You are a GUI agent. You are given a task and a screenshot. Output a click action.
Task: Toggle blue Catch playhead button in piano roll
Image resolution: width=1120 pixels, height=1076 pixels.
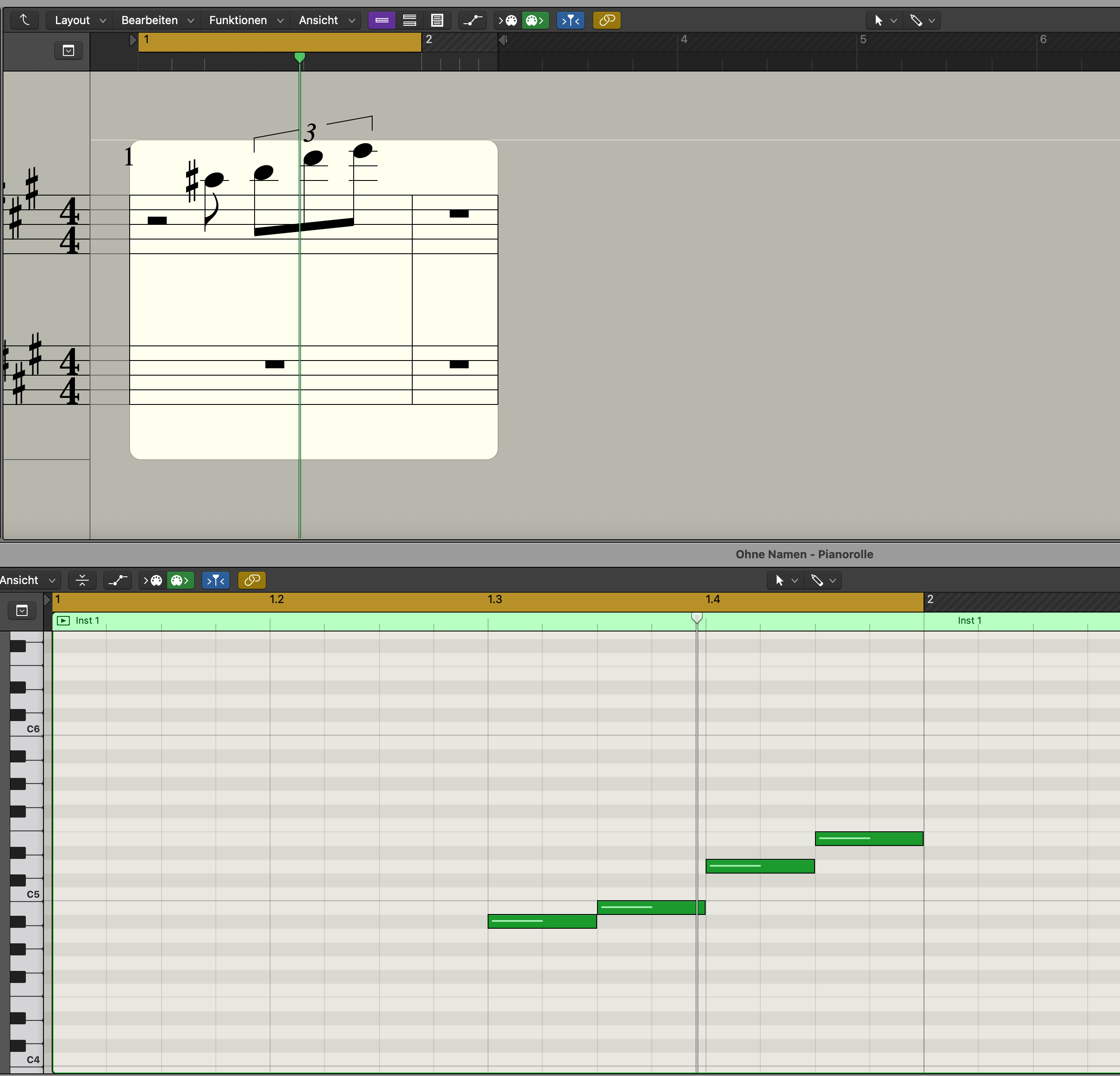pyautogui.click(x=215, y=581)
